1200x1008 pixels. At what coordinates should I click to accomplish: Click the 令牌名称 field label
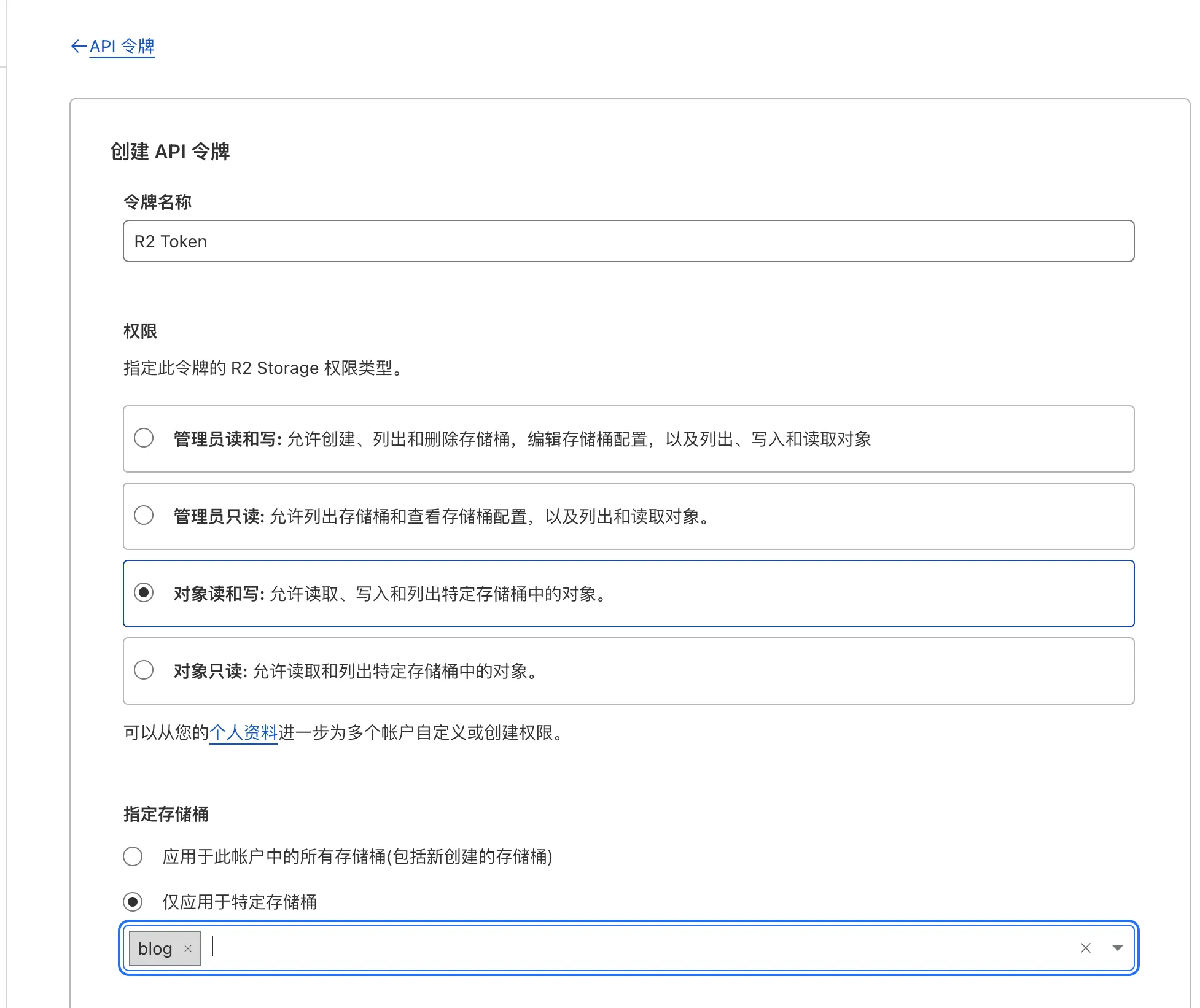click(157, 202)
